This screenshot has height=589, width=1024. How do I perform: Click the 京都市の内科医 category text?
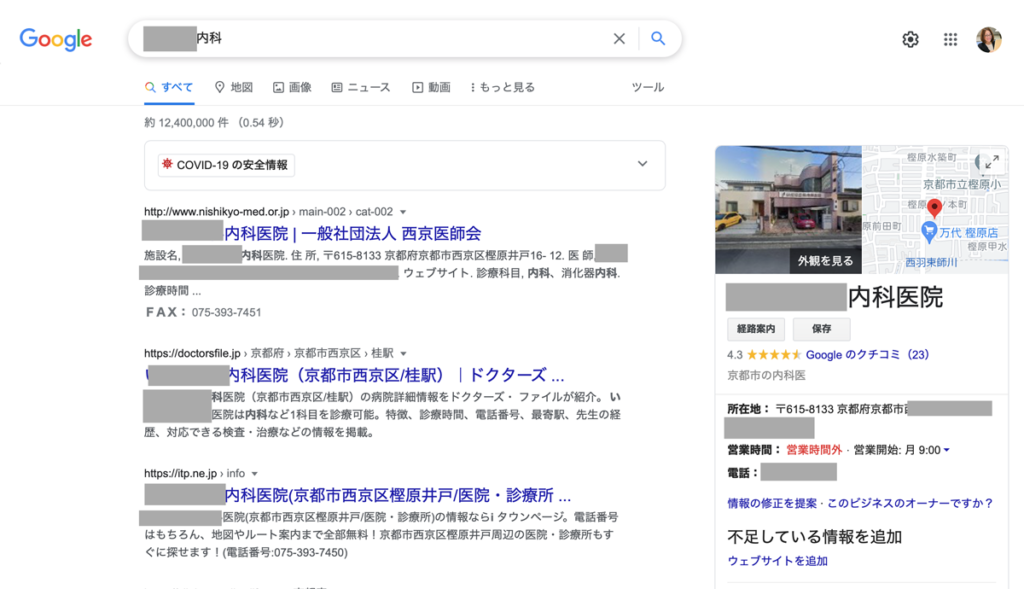tap(767, 375)
